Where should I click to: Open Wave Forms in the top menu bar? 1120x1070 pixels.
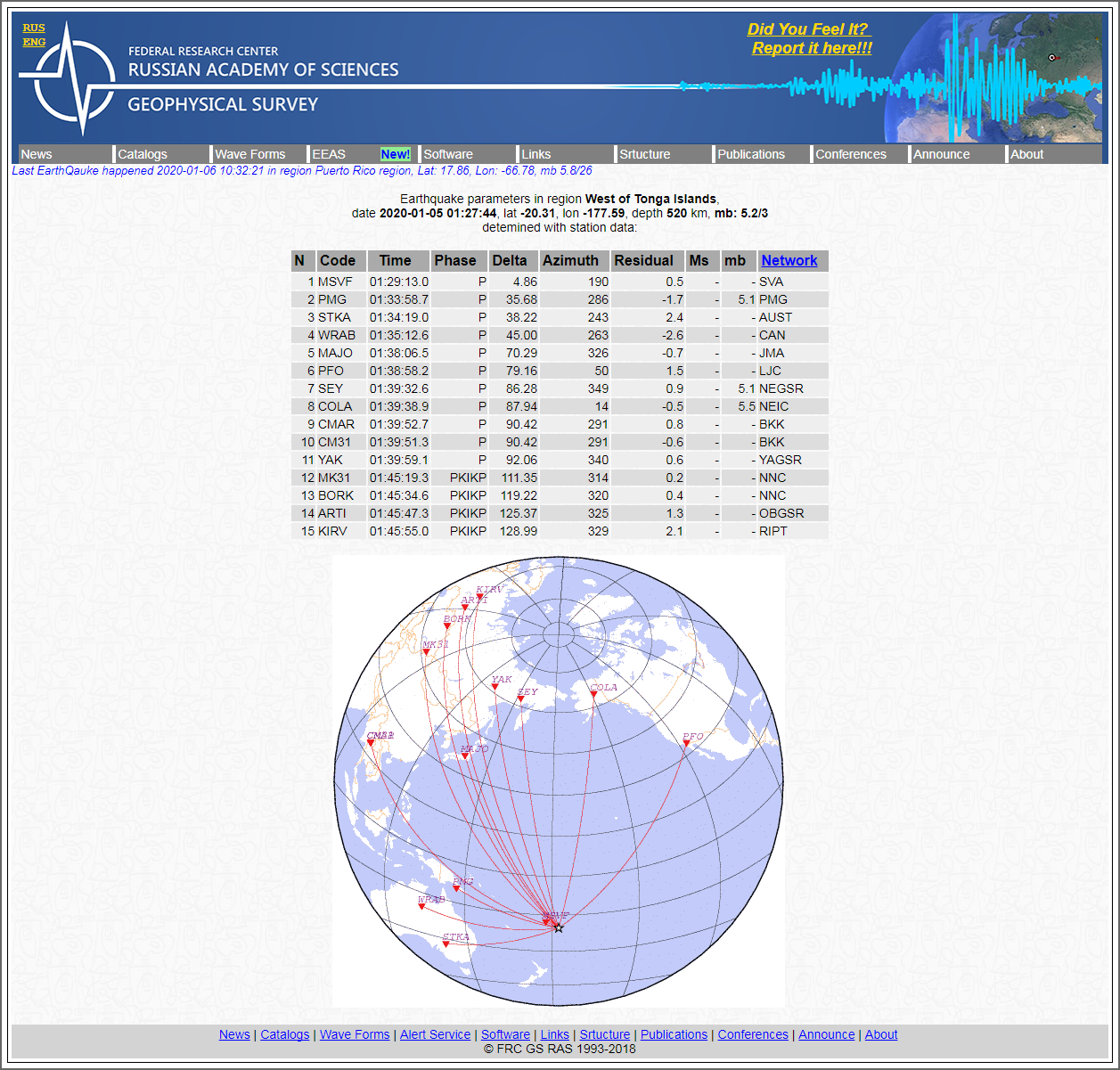pyautogui.click(x=250, y=154)
